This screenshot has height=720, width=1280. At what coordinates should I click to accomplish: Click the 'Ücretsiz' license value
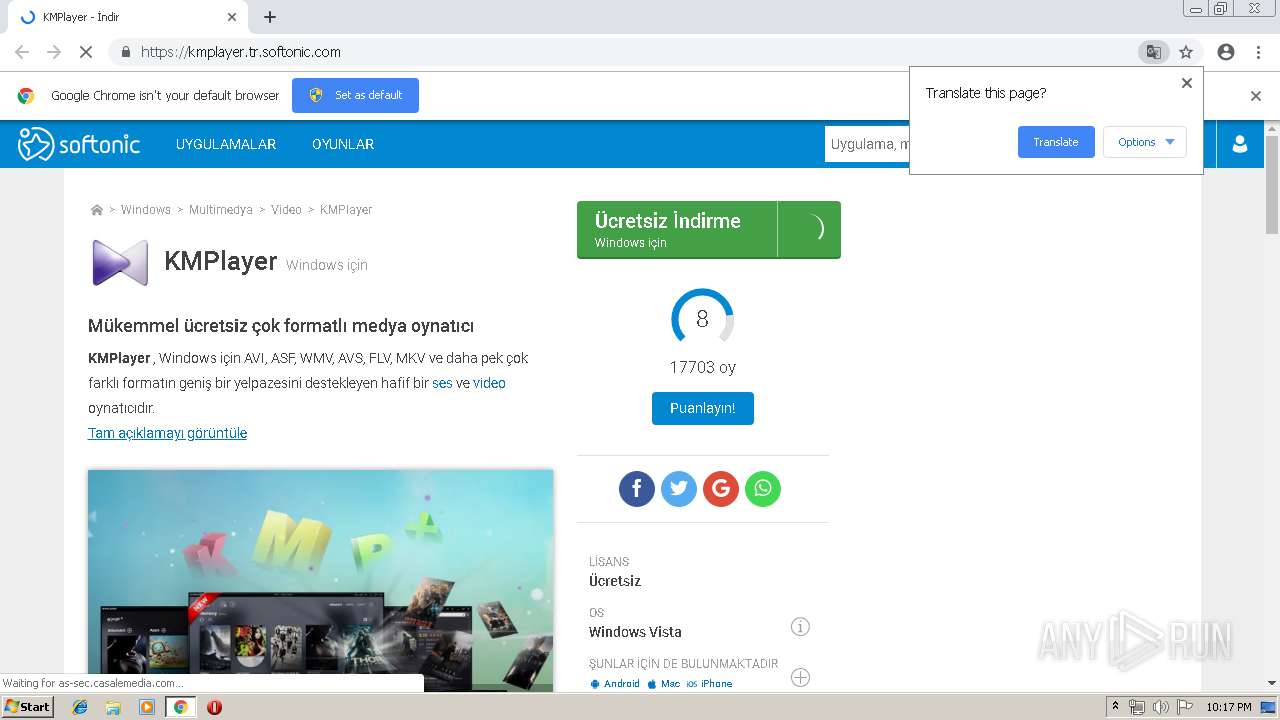(615, 581)
